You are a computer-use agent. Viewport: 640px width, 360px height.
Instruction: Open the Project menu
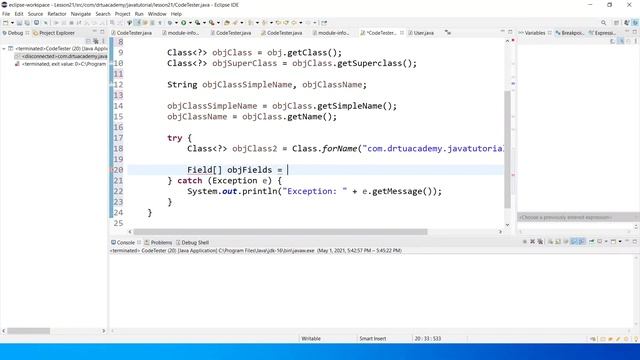[122, 14]
